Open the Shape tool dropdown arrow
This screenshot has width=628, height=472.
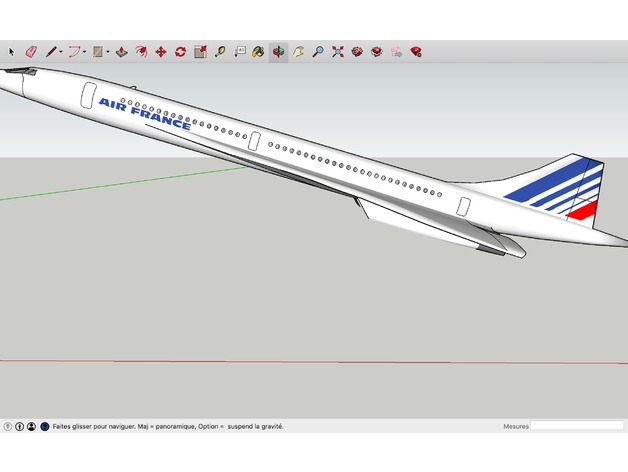108,52
